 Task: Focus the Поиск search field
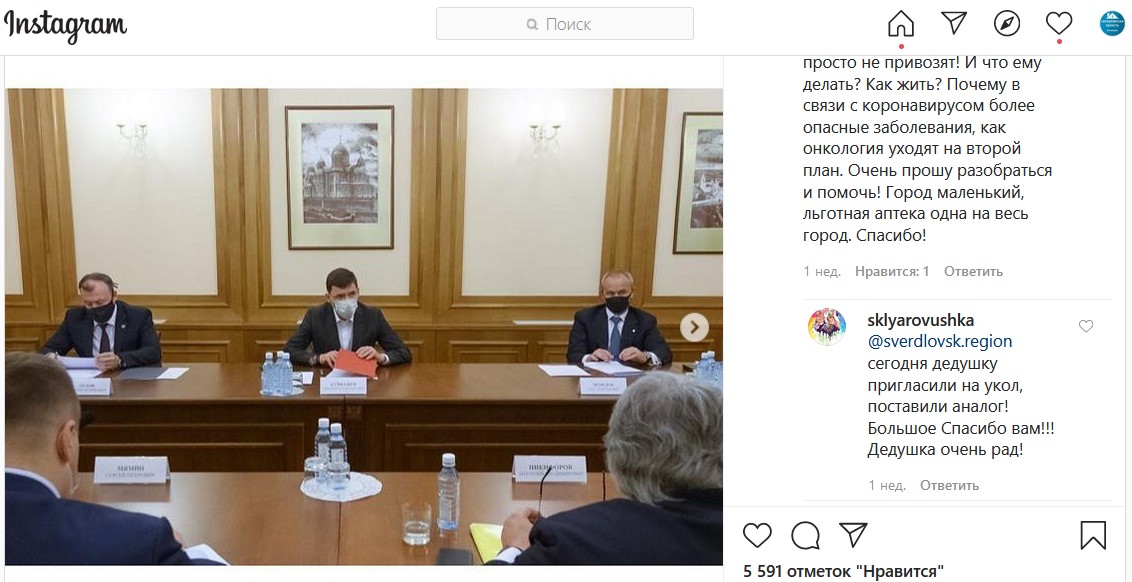(x=565, y=24)
